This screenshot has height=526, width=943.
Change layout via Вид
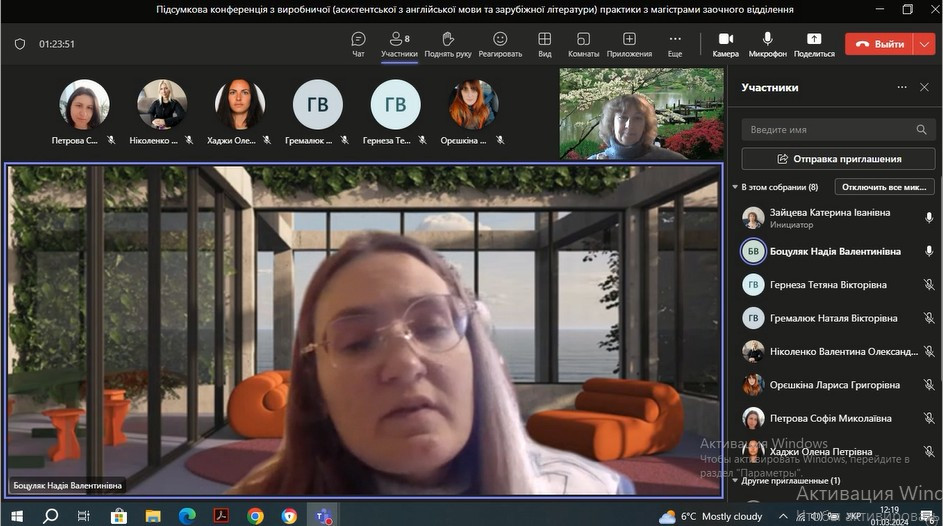(x=544, y=44)
